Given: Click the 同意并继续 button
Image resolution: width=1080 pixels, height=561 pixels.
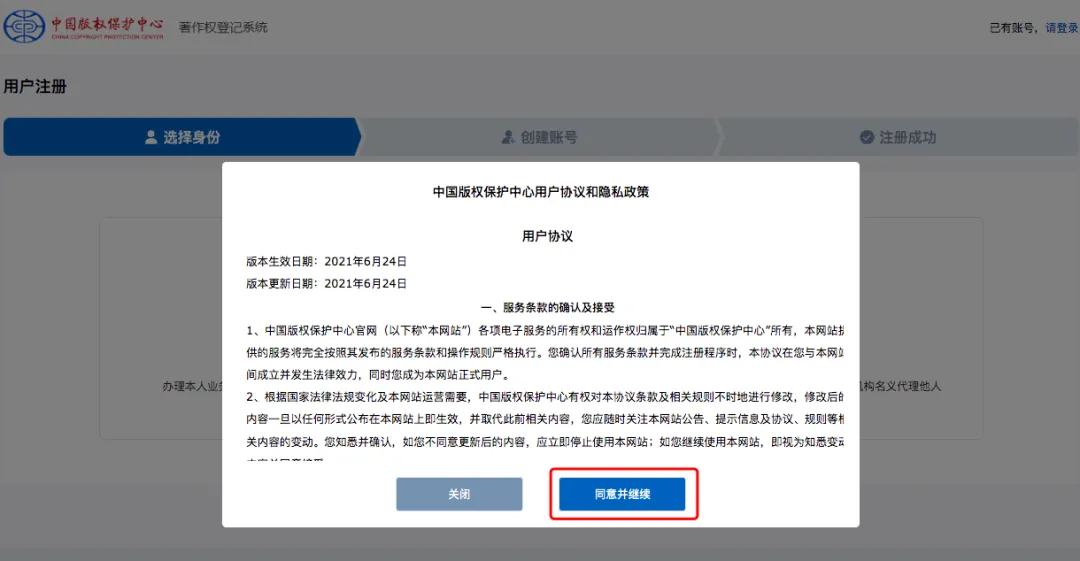Looking at the screenshot, I should tap(622, 494).
